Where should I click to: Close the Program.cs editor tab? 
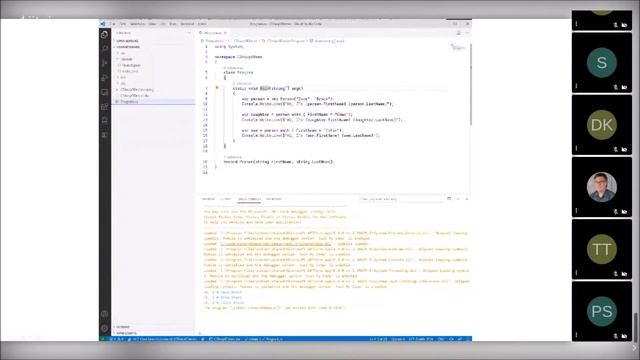[225, 33]
